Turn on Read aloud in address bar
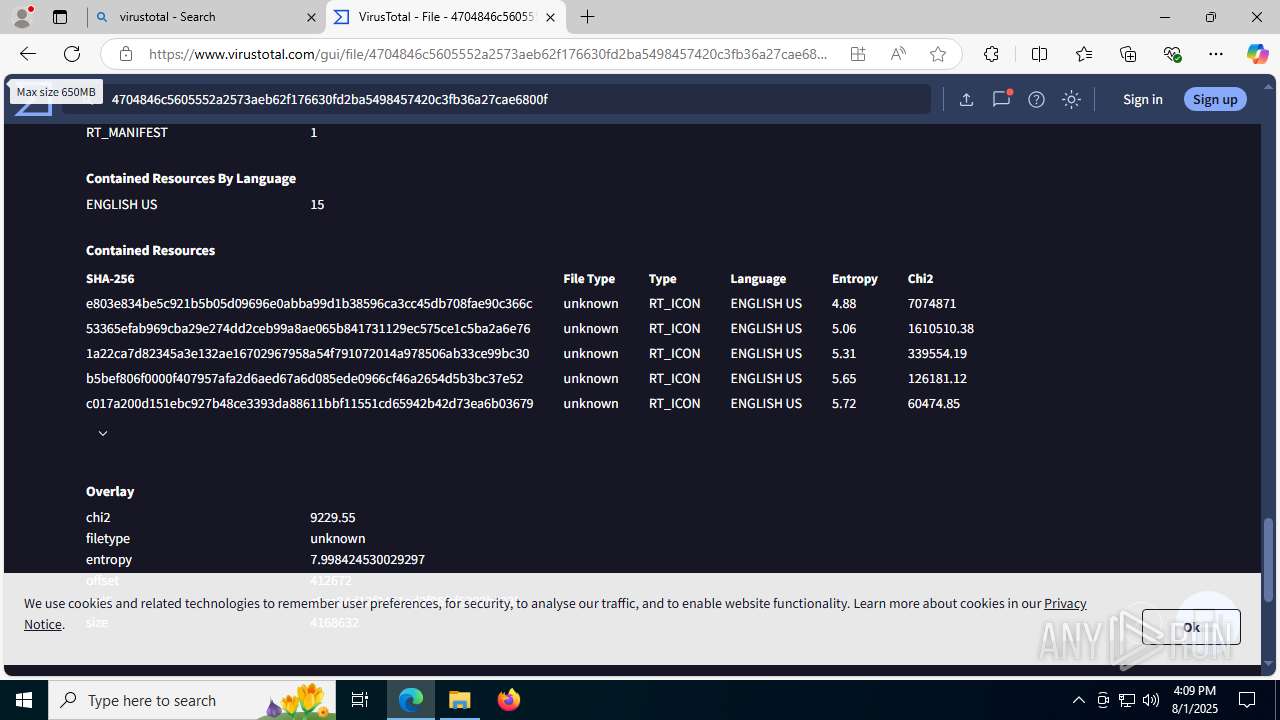Image resolution: width=1280 pixels, height=720 pixels. click(898, 54)
